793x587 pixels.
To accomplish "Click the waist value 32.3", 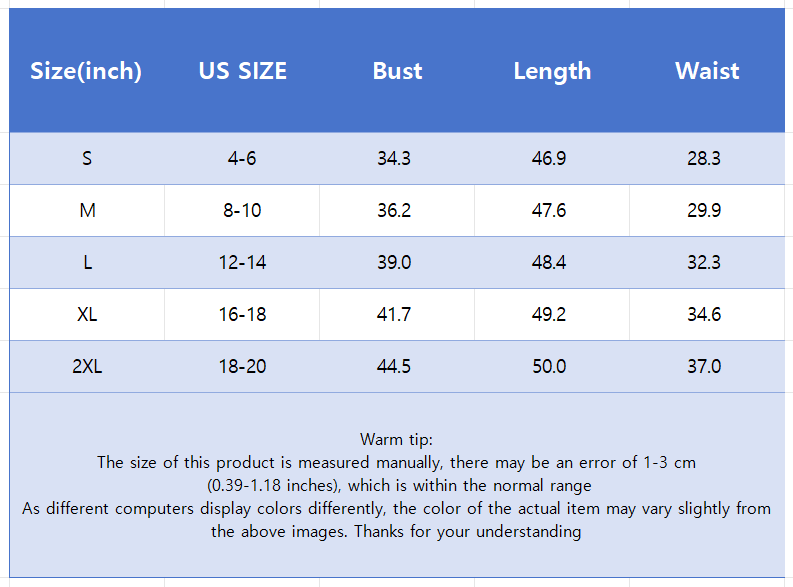I will click(x=704, y=262).
